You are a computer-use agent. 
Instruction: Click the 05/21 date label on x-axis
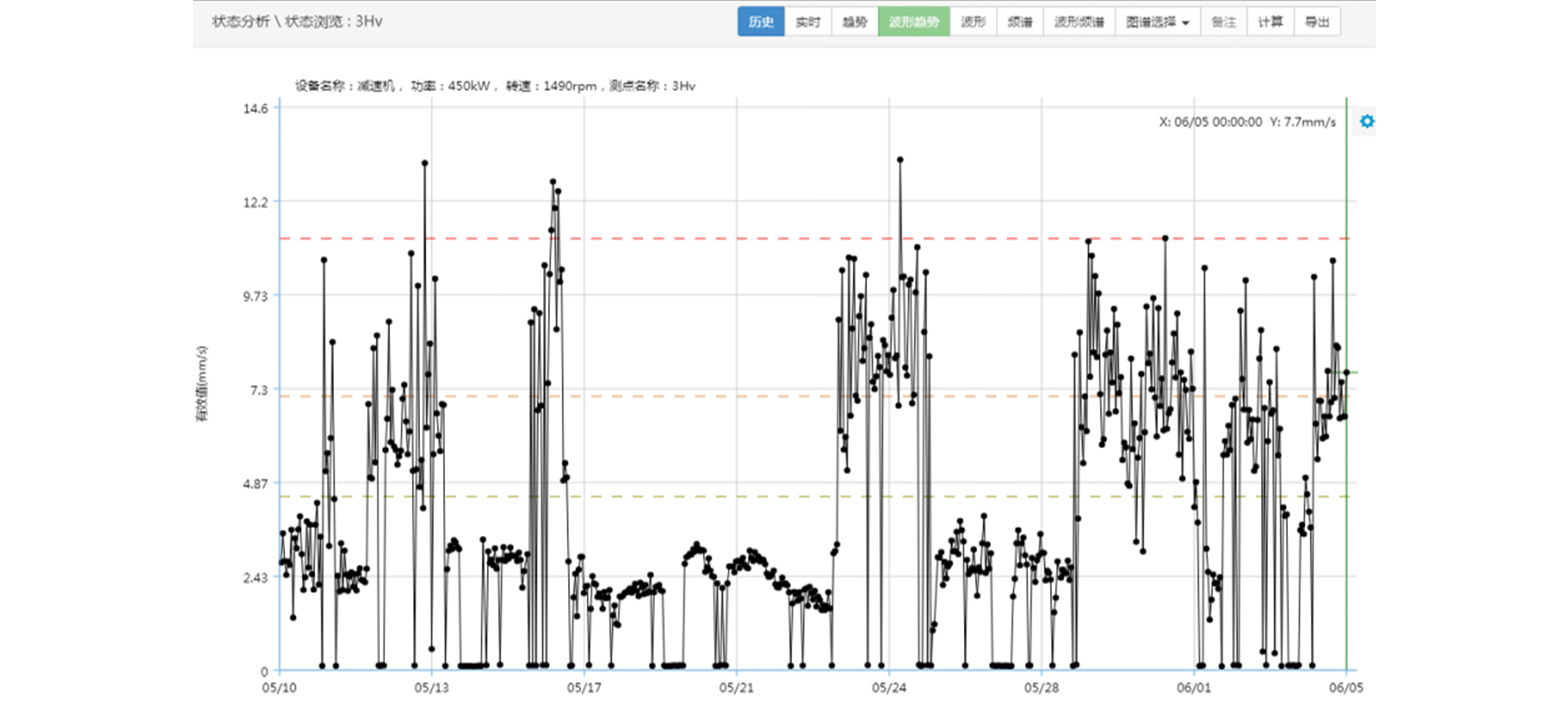coord(736,688)
